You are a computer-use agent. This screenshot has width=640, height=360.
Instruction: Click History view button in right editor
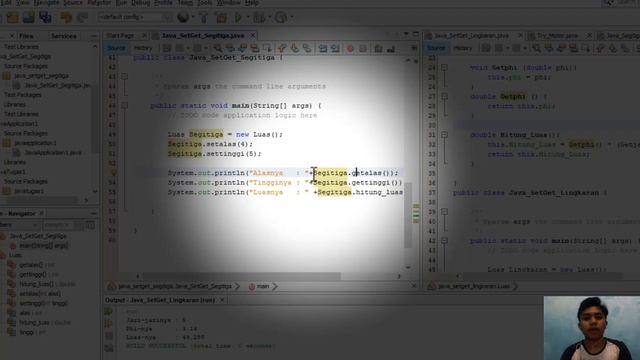coord(462,48)
